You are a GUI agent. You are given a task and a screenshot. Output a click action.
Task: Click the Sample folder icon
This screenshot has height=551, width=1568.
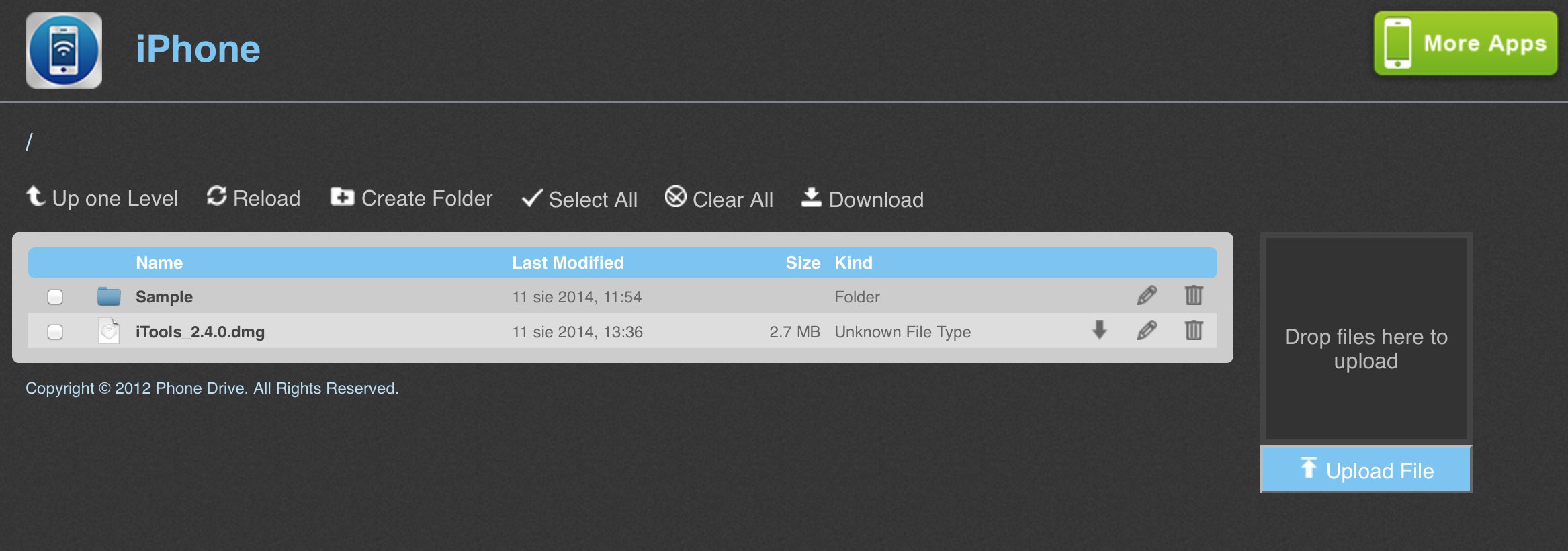109,296
